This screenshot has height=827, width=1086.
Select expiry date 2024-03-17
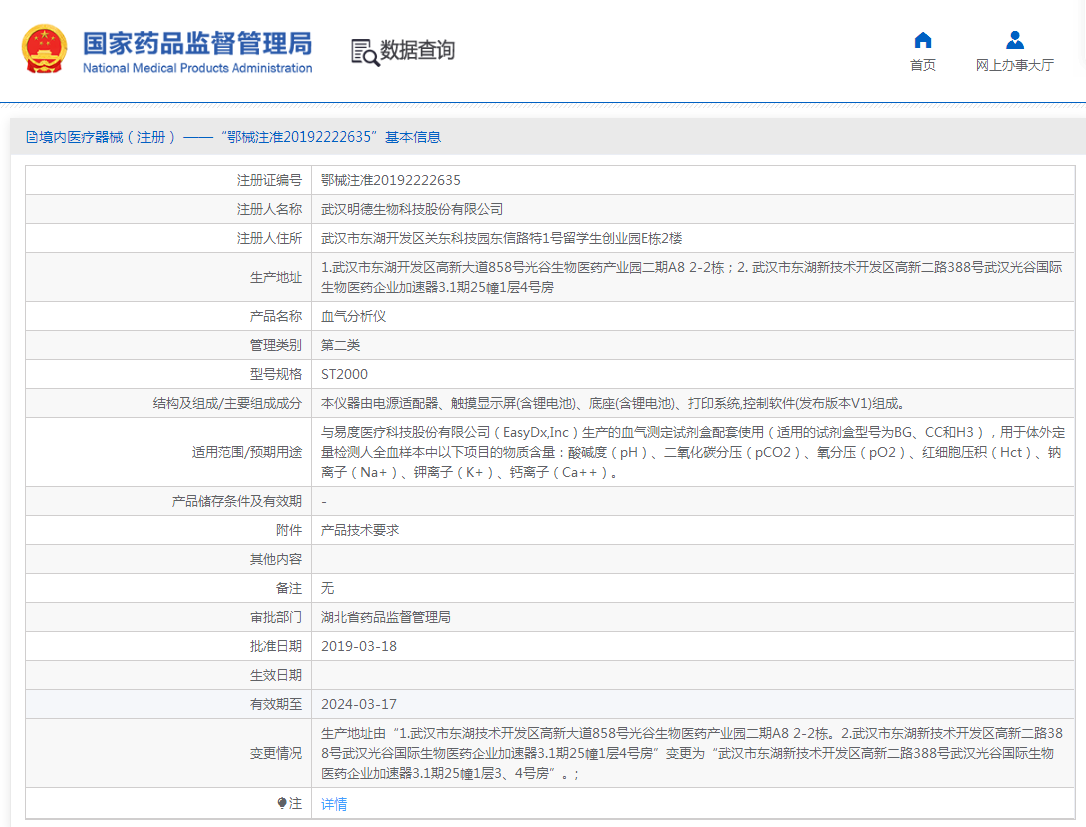pos(359,704)
